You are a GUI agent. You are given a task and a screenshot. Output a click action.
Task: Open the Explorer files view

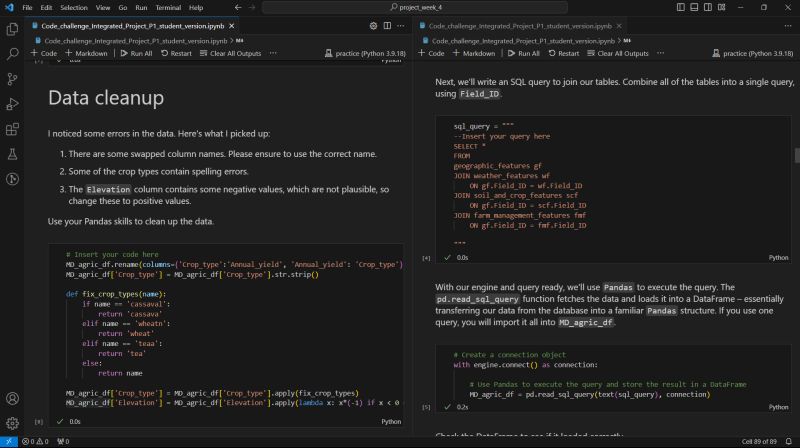click(x=12, y=29)
